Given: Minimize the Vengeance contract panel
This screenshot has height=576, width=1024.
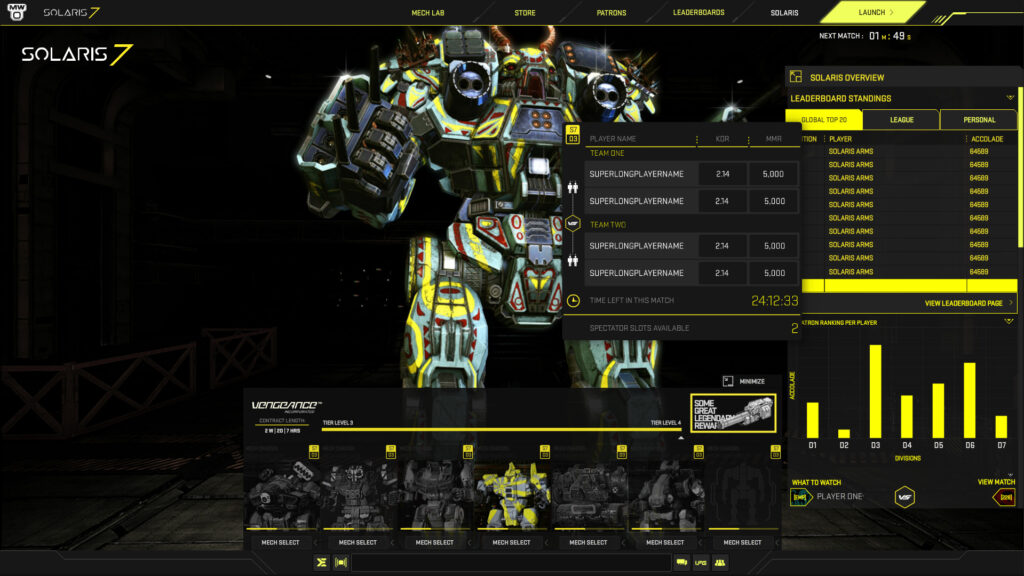Looking at the screenshot, I should click(x=744, y=381).
